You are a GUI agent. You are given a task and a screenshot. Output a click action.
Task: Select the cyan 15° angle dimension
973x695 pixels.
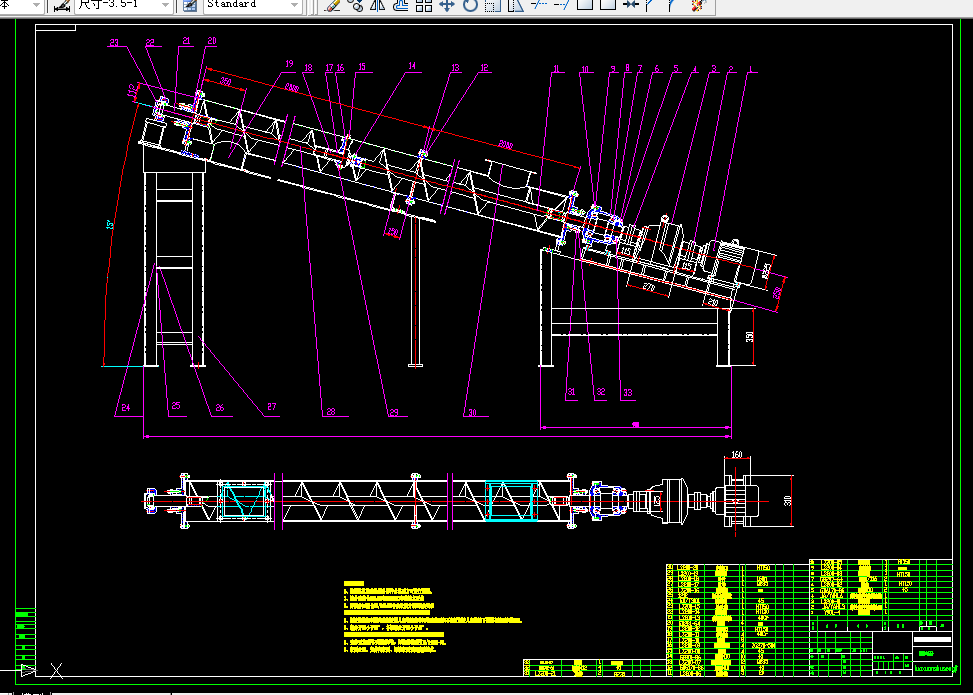[x=110, y=225]
